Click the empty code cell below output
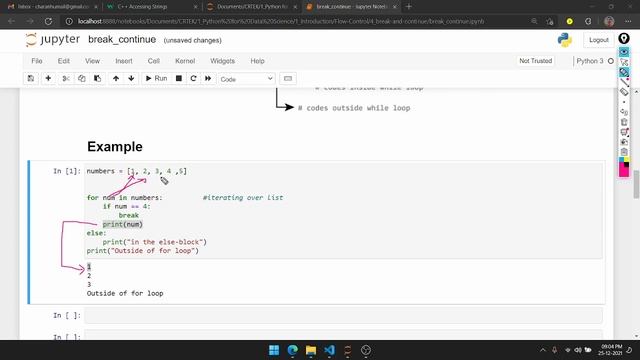 [343, 316]
